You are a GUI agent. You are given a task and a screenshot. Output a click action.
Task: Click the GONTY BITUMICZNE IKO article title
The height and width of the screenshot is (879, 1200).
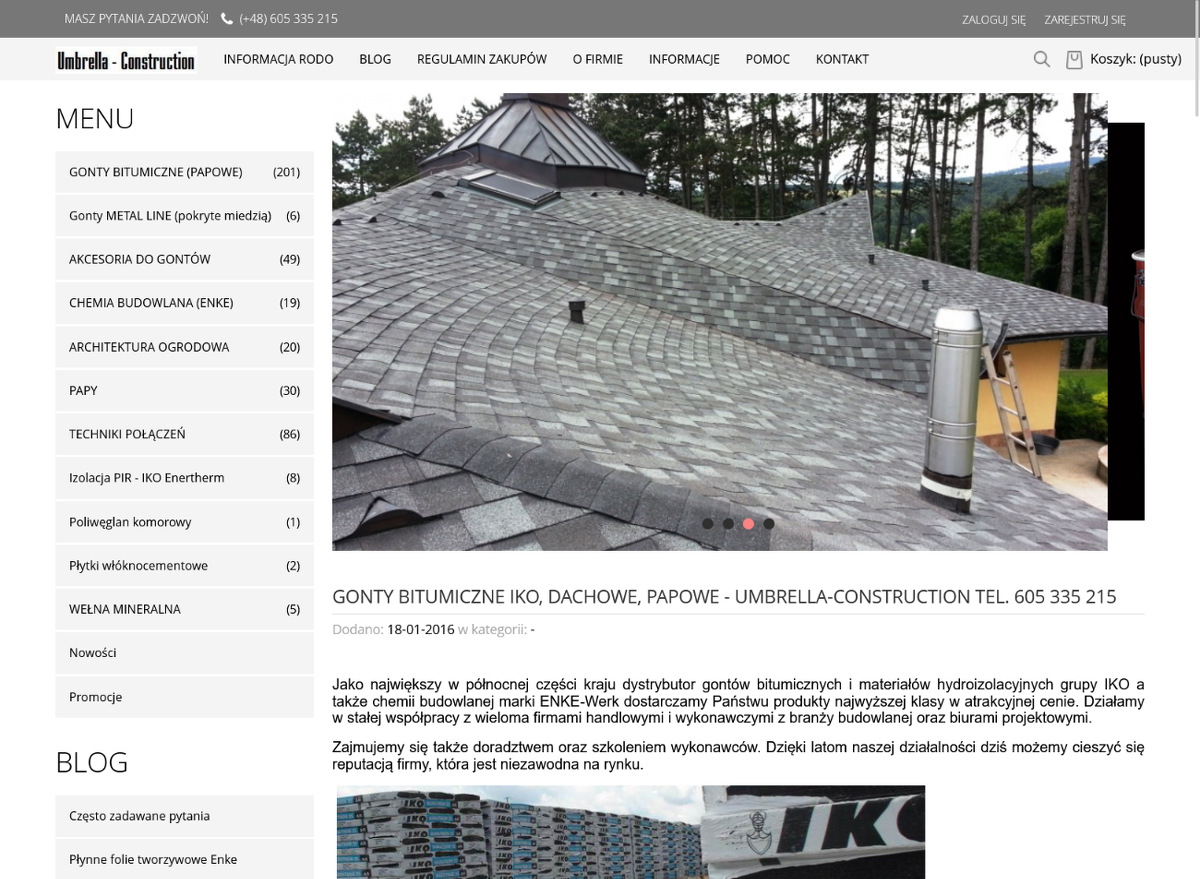pos(724,597)
